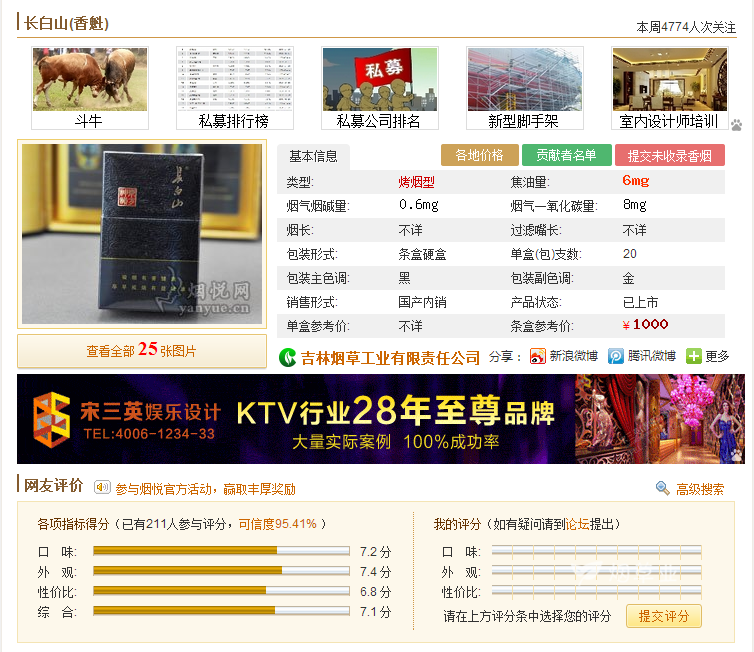Set my 性价比 rating on the bar
Viewport: 754px width, 652px height.
click(x=596, y=592)
